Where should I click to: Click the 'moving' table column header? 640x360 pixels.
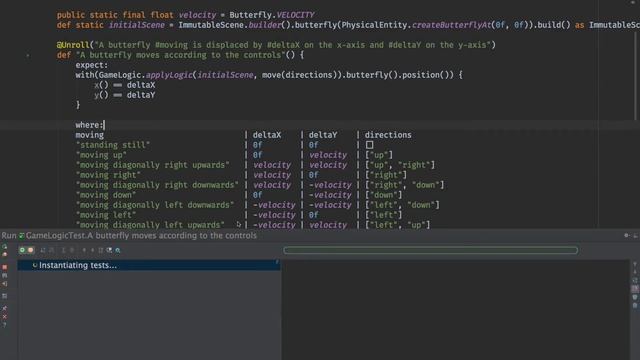[89, 135]
